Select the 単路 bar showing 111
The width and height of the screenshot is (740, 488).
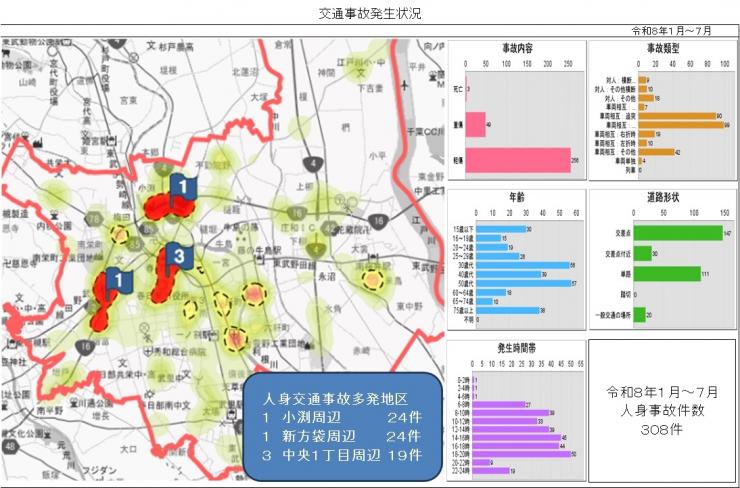[667, 274]
